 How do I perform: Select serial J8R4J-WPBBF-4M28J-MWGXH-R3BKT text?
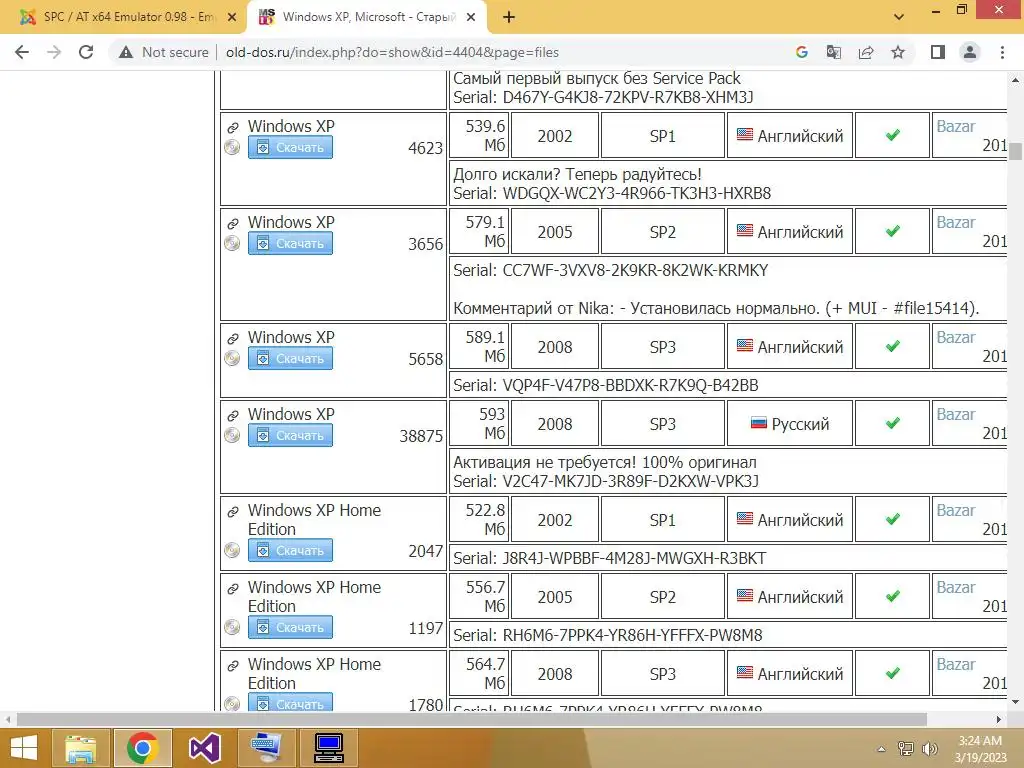click(x=634, y=558)
